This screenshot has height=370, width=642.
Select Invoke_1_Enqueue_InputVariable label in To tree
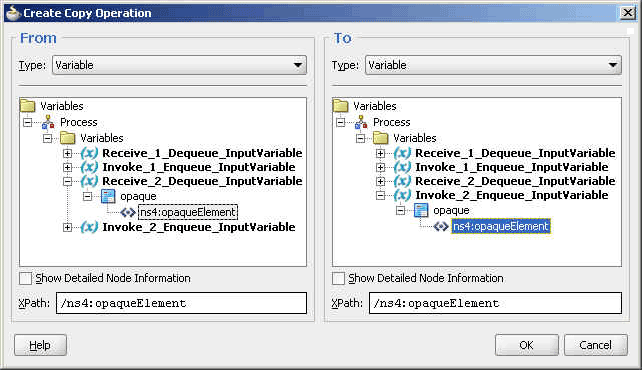[511, 167]
